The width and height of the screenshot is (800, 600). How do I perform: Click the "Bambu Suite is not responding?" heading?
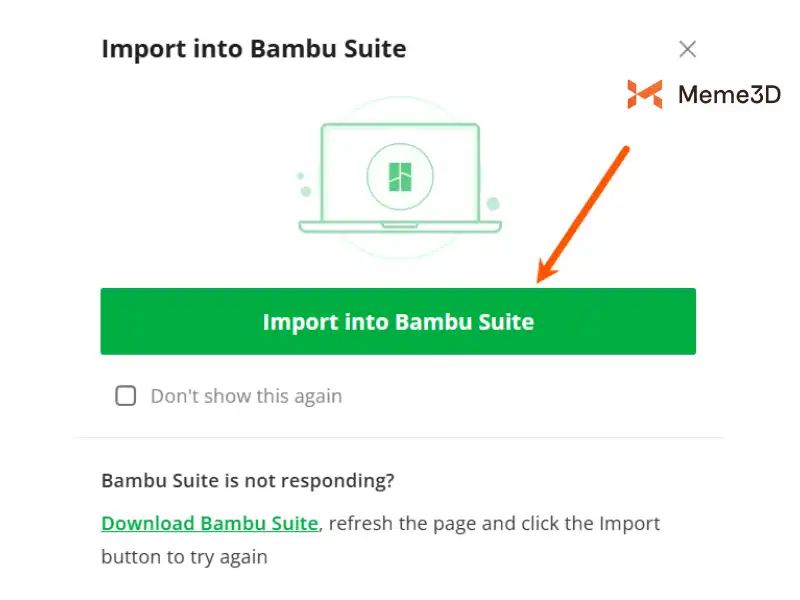click(248, 480)
